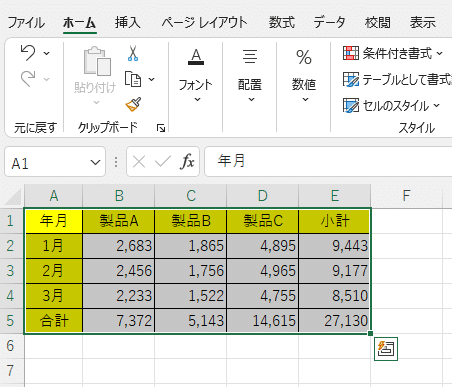Click the Copy icon
The width and height of the screenshot is (452, 387).
click(133, 79)
